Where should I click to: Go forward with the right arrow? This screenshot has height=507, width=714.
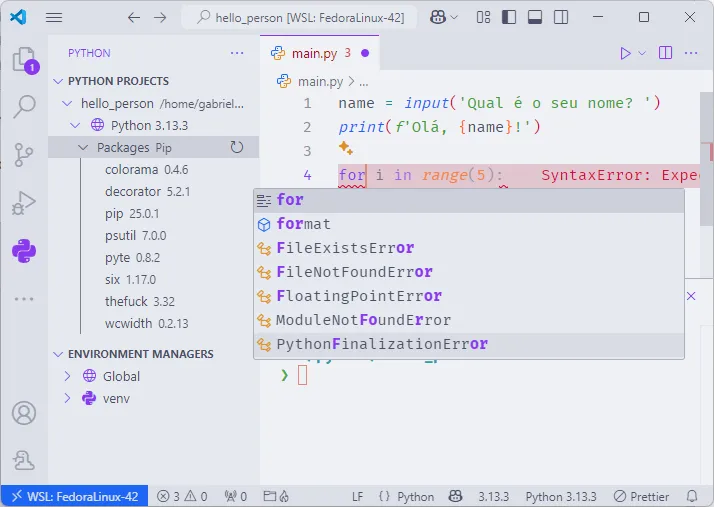[x=160, y=17]
